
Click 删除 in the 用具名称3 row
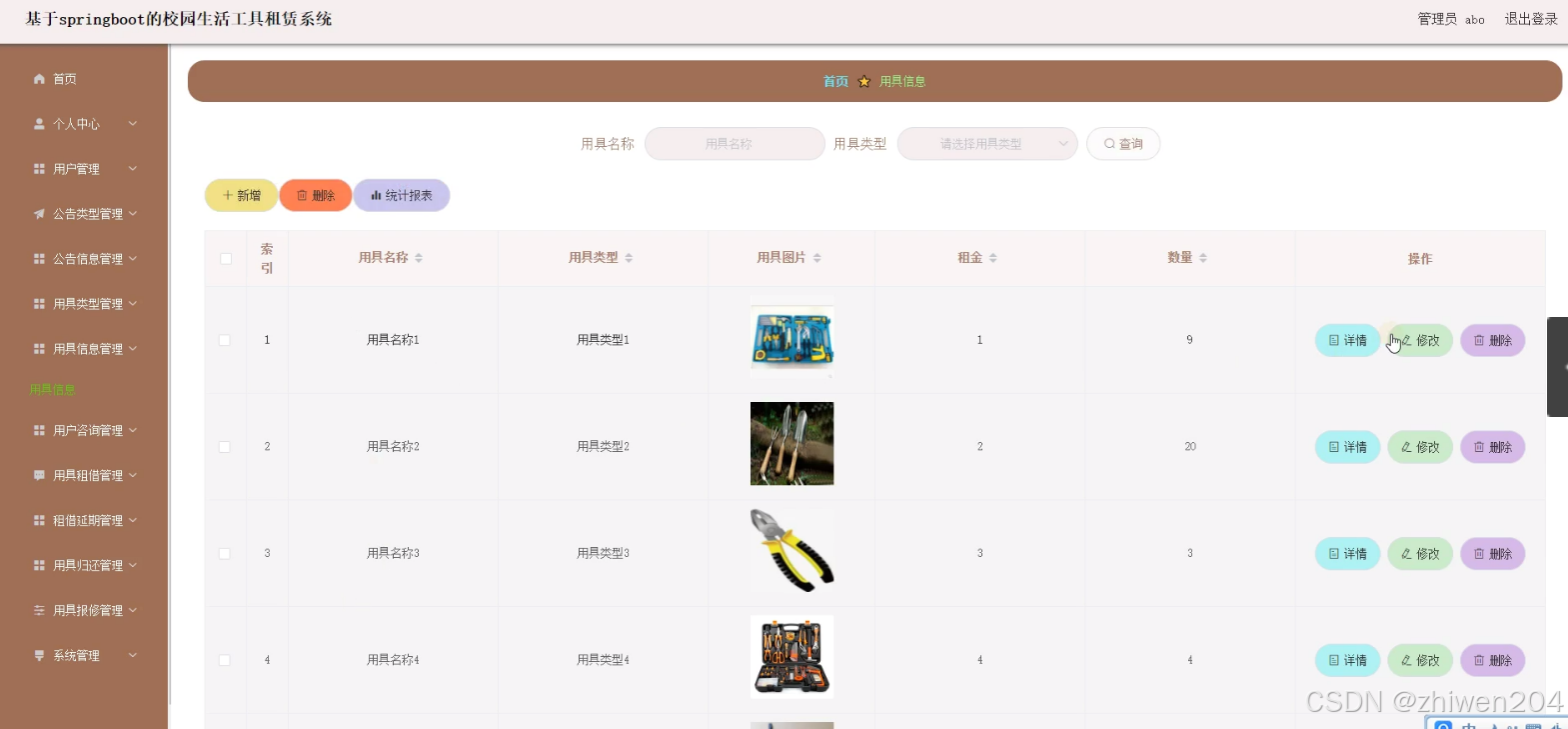[1493, 554]
